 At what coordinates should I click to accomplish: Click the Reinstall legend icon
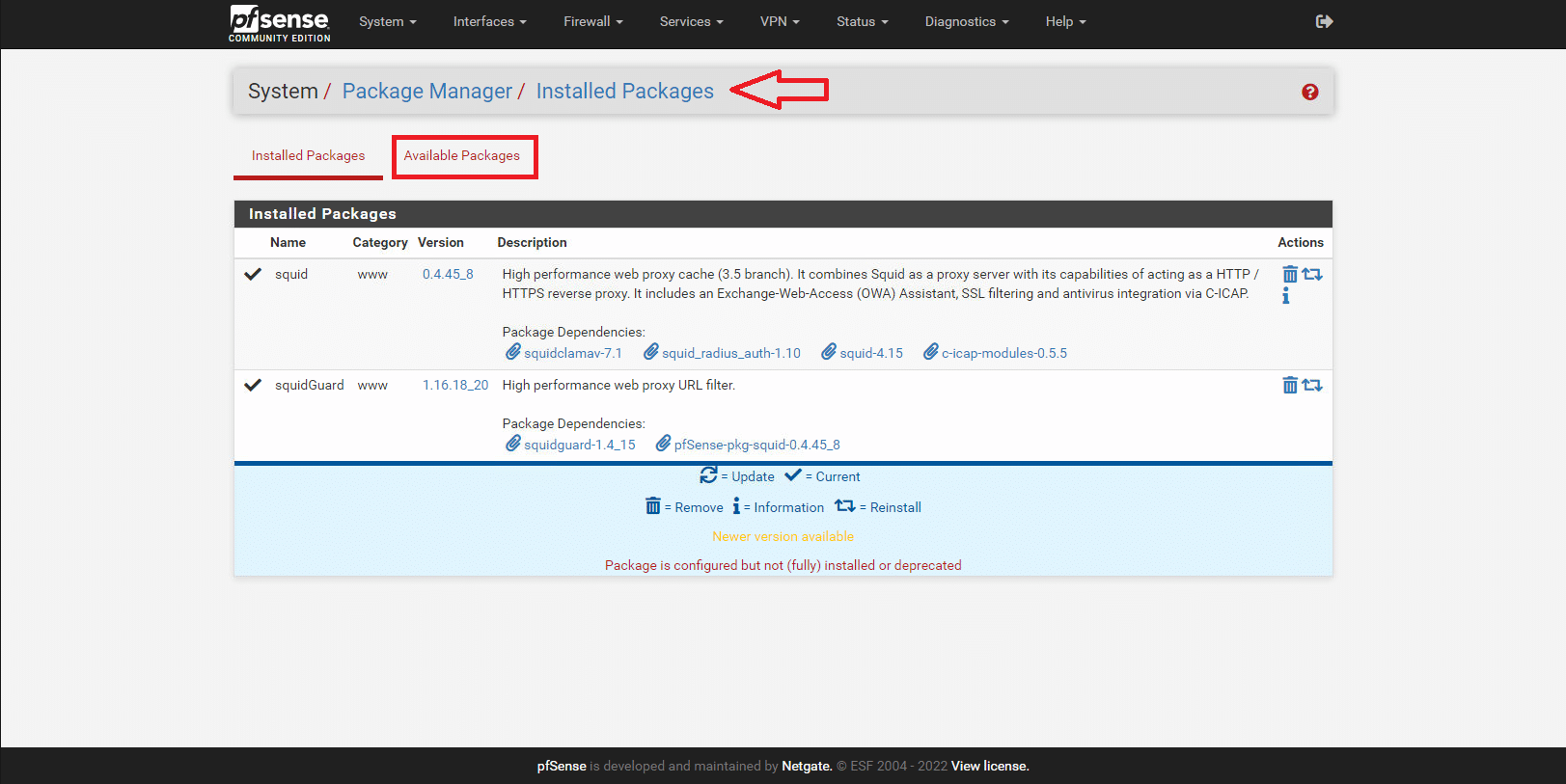(845, 506)
